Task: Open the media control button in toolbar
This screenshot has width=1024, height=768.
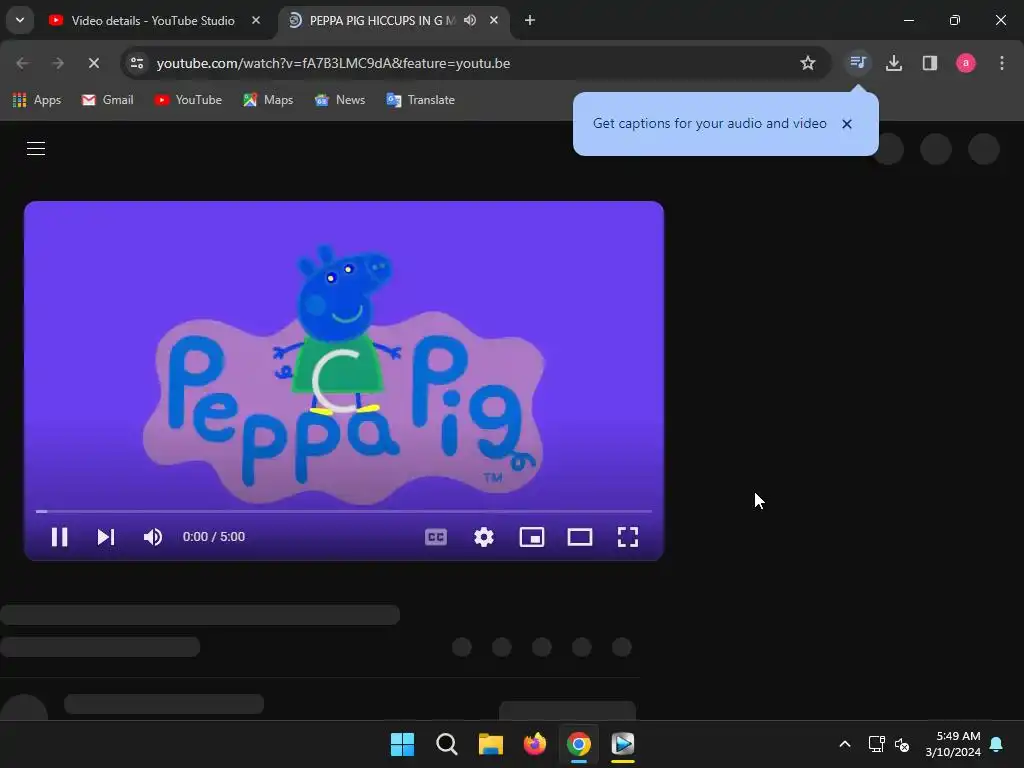Action: [x=857, y=63]
